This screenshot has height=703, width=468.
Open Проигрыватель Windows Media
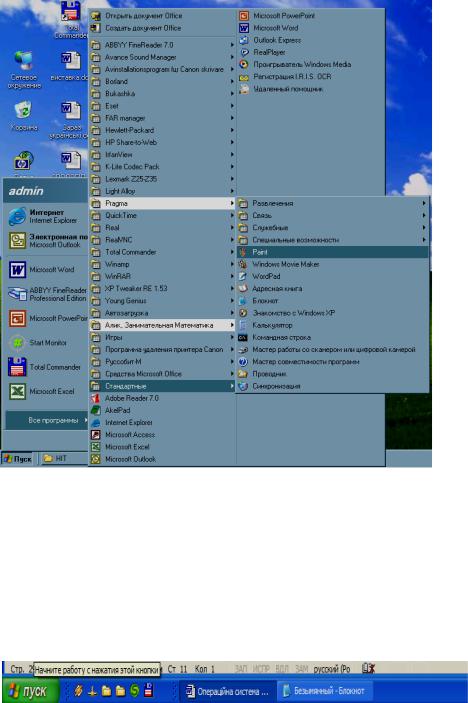[x=310, y=64]
